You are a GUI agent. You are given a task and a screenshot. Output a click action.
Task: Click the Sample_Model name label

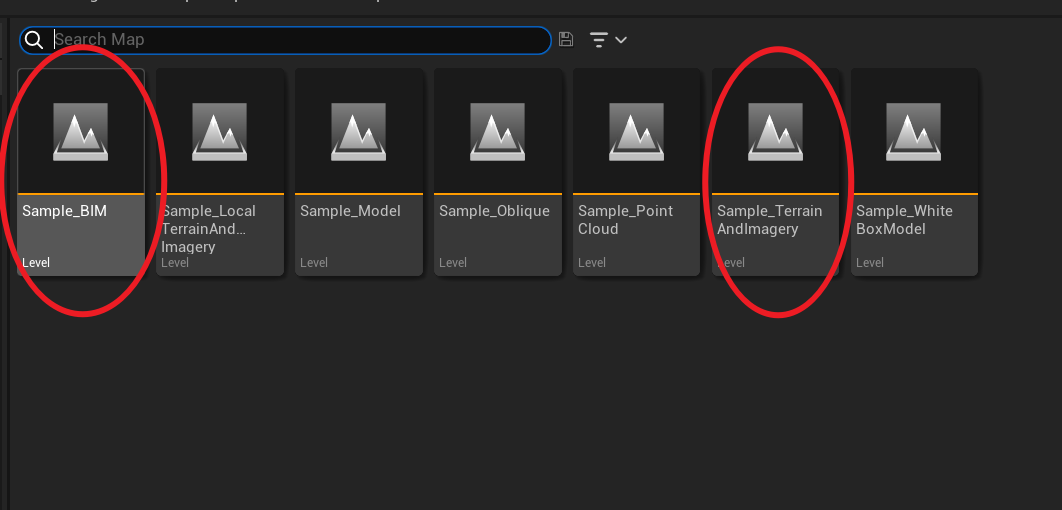point(350,211)
